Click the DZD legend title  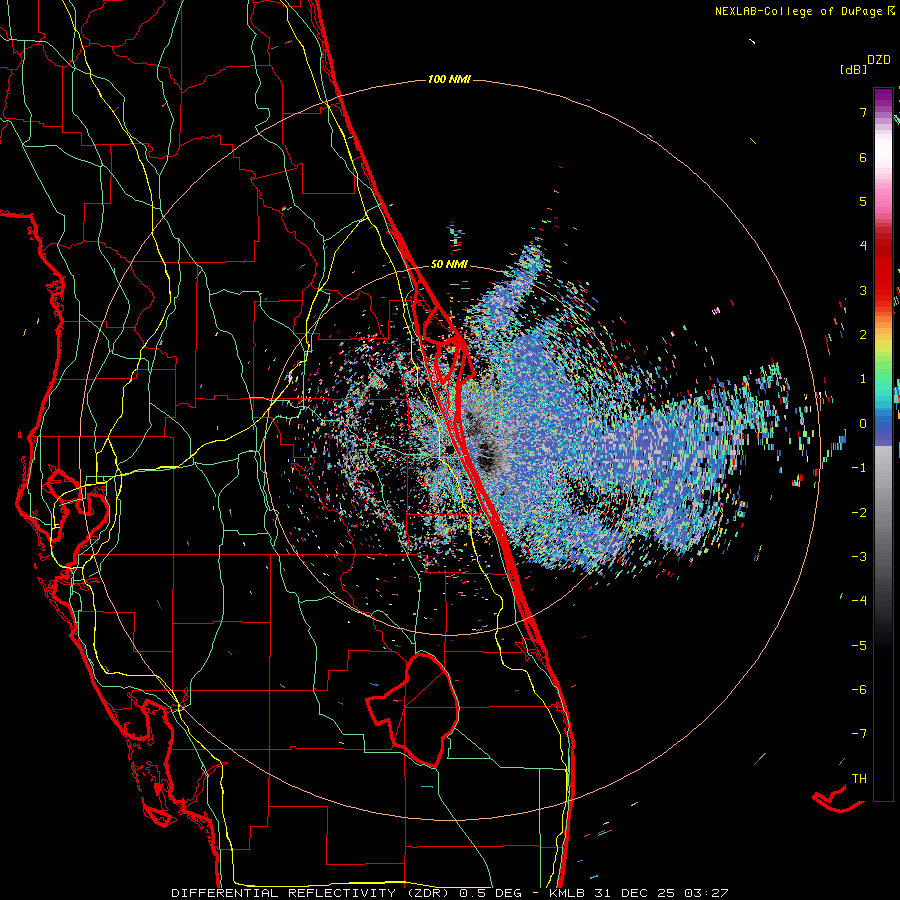879,60
